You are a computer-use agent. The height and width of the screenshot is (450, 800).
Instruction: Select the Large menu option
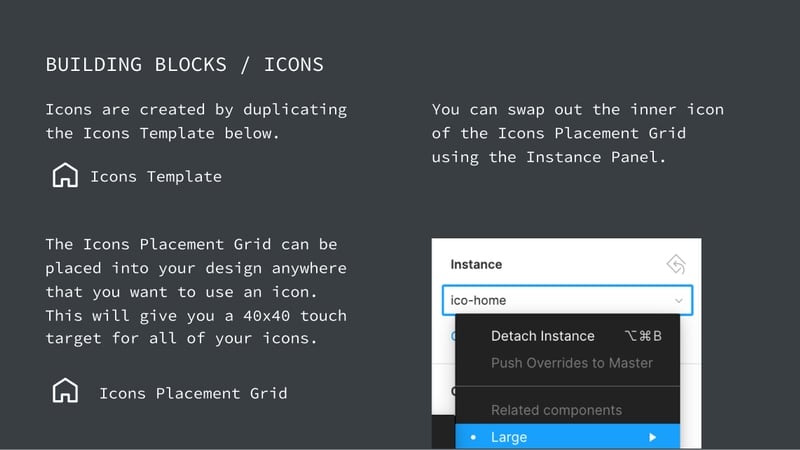coord(510,437)
